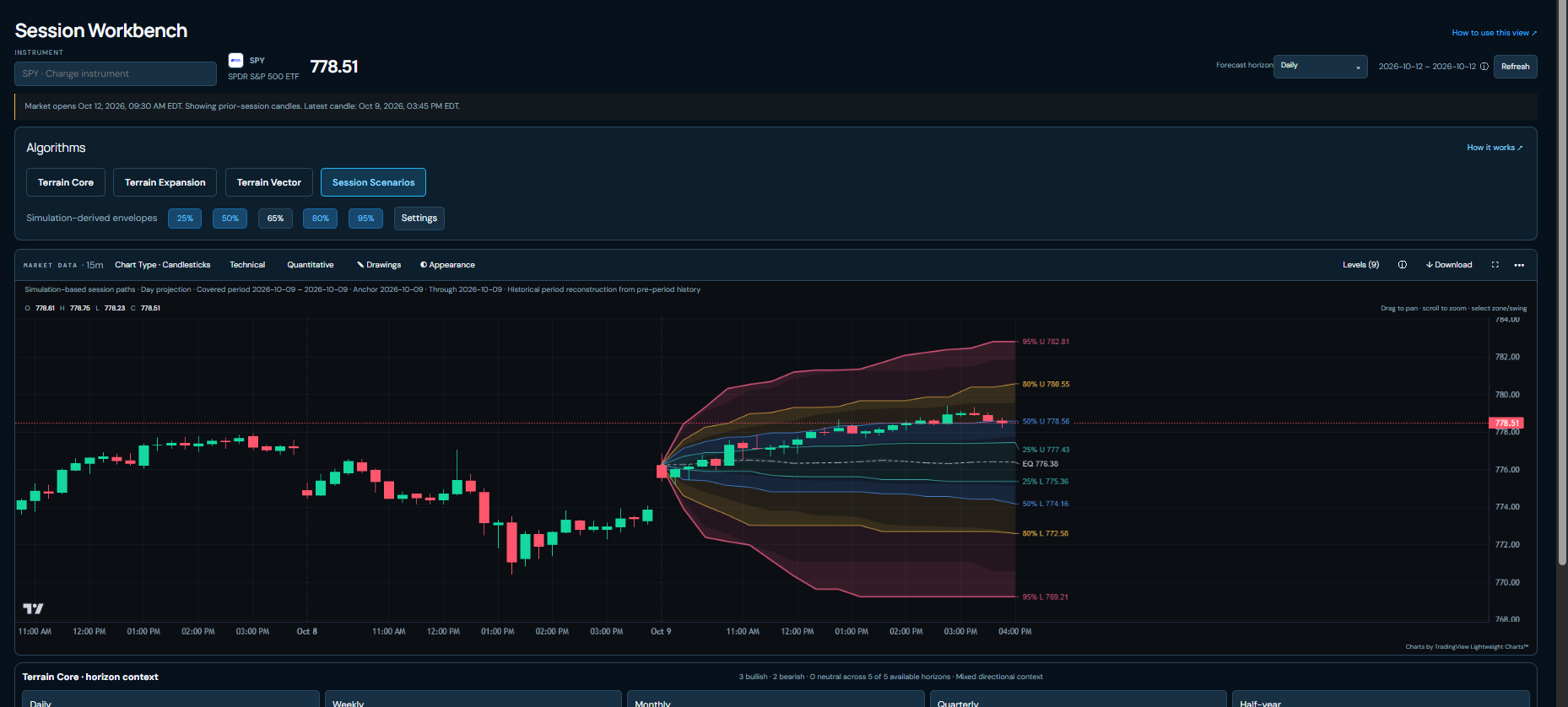Image resolution: width=1568 pixels, height=707 pixels.
Task: Open the Technical indicators menu
Action: click(x=247, y=265)
